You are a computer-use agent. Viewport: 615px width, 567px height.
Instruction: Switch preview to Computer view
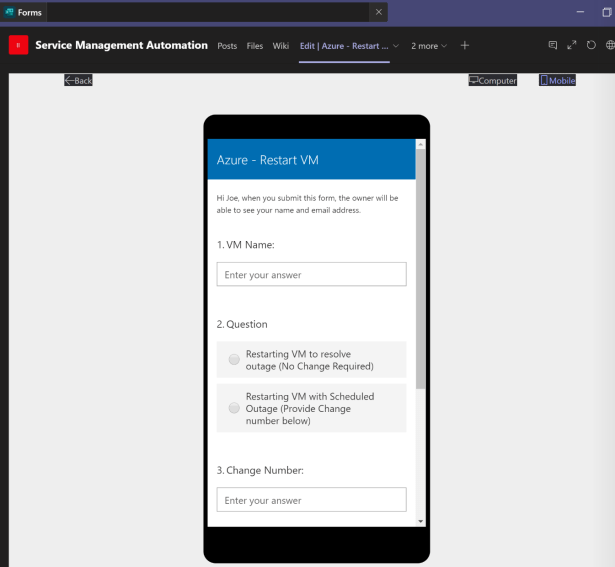tap(493, 80)
